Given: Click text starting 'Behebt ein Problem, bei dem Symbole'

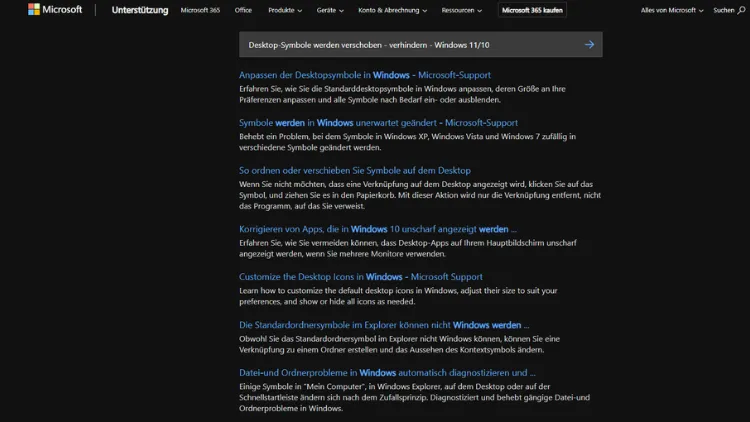Looking at the screenshot, I should tap(407, 142).
